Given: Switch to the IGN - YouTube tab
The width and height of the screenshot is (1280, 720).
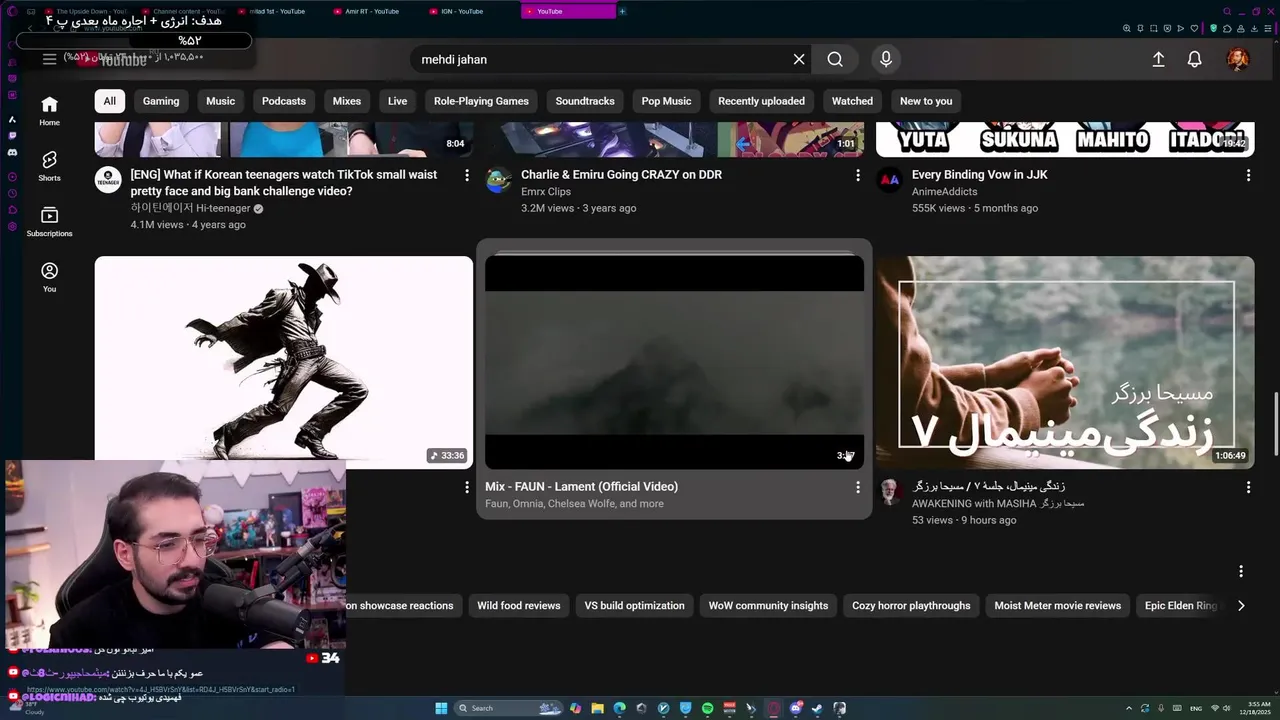Looking at the screenshot, I should point(462,11).
